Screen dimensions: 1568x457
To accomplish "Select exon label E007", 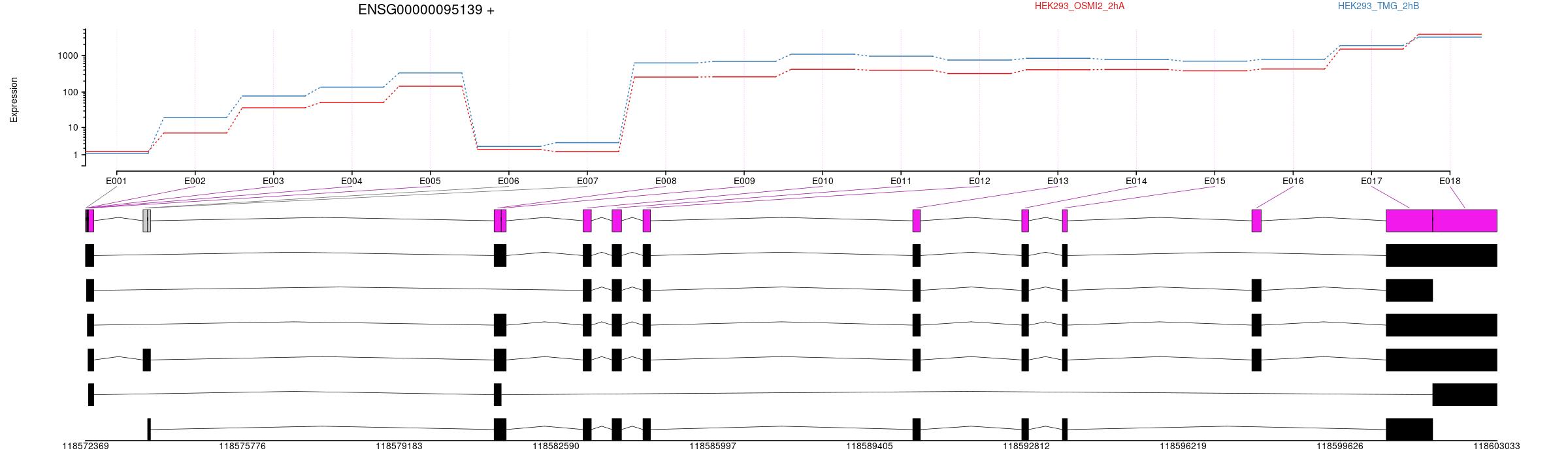I will [587, 181].
